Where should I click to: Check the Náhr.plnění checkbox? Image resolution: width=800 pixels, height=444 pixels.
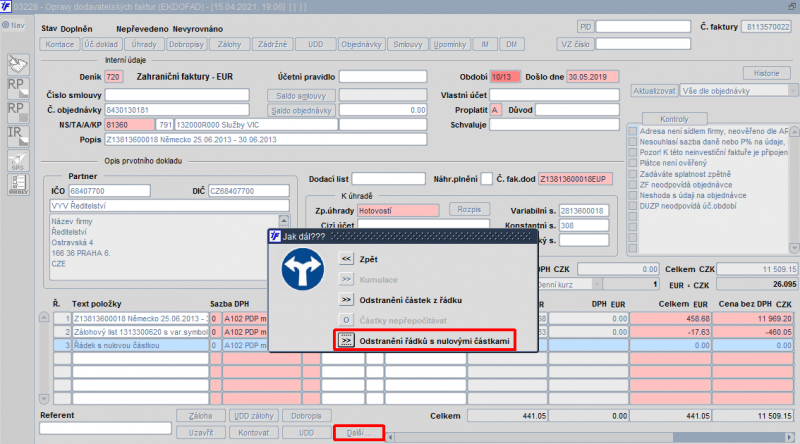click(486, 178)
